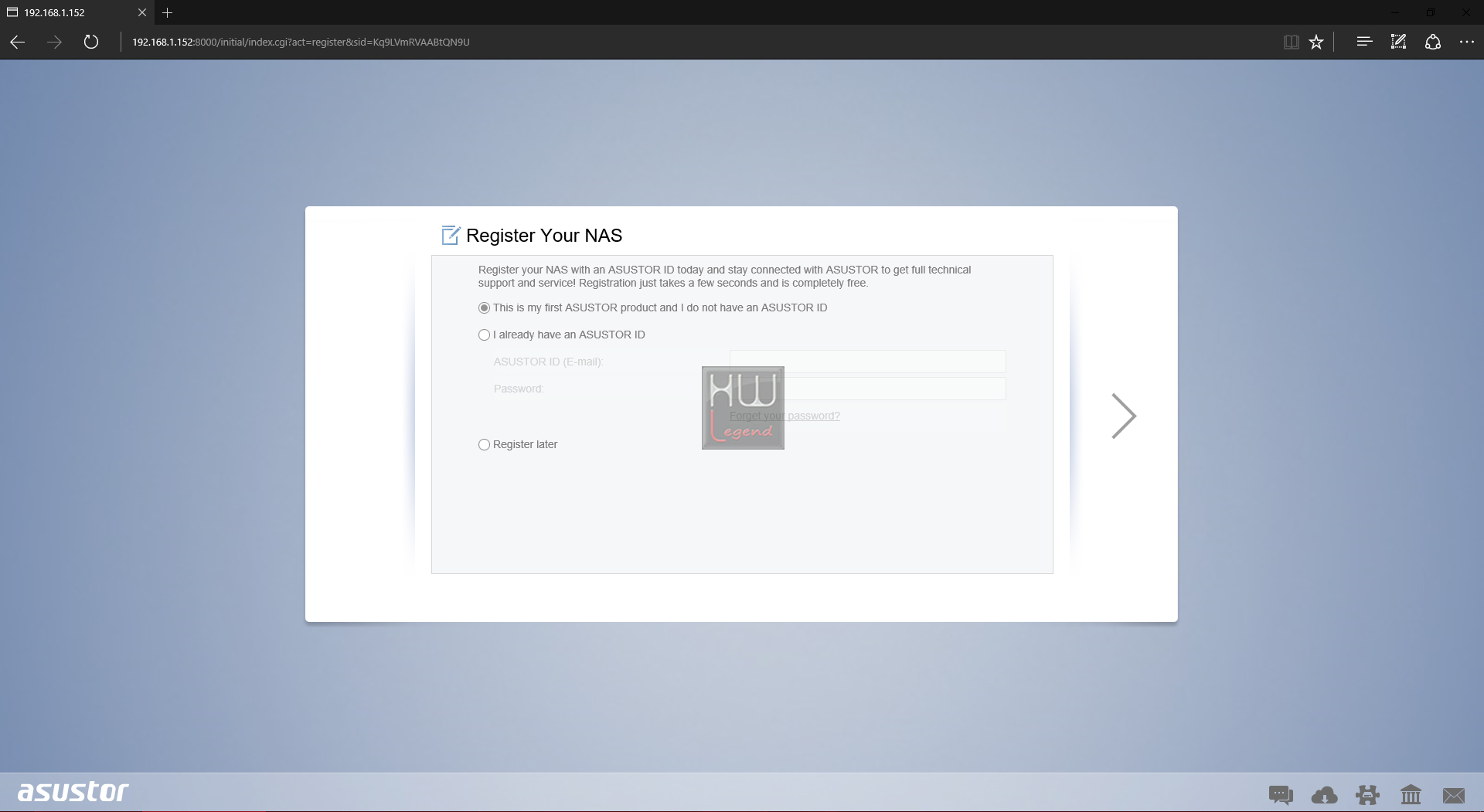Open the cloud download icon in footer
1484x812 pixels.
[x=1324, y=794]
